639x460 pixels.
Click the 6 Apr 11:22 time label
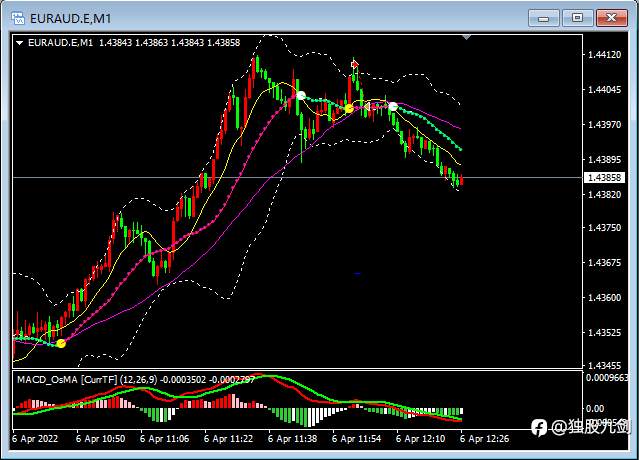228,439
